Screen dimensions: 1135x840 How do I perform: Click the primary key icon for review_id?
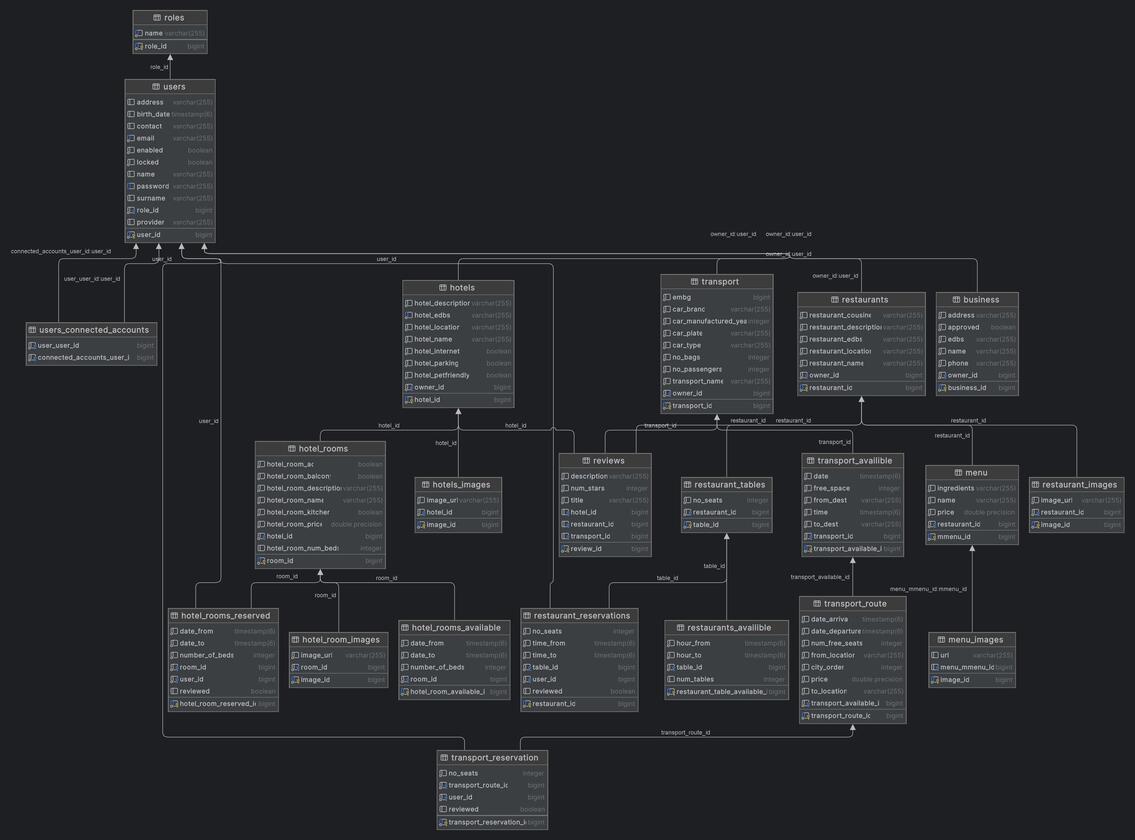tap(565, 549)
